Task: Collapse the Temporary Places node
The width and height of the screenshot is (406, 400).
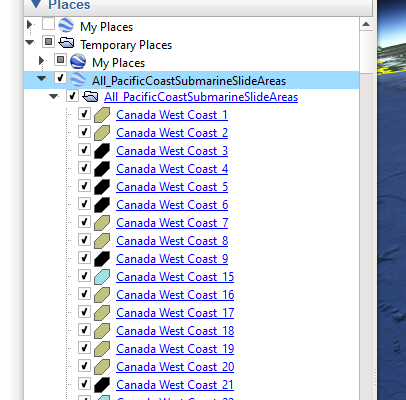Action: pyautogui.click(x=30, y=42)
